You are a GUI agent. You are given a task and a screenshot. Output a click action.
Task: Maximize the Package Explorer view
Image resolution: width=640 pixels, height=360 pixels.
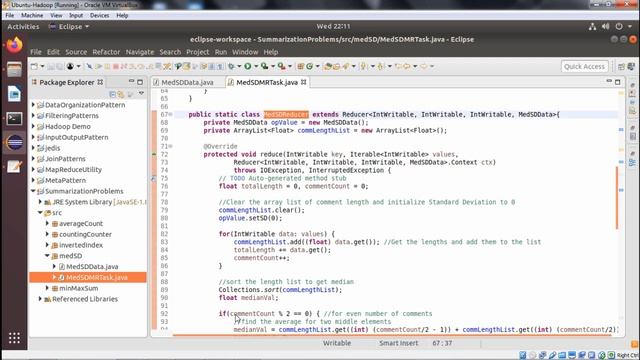pos(140,82)
